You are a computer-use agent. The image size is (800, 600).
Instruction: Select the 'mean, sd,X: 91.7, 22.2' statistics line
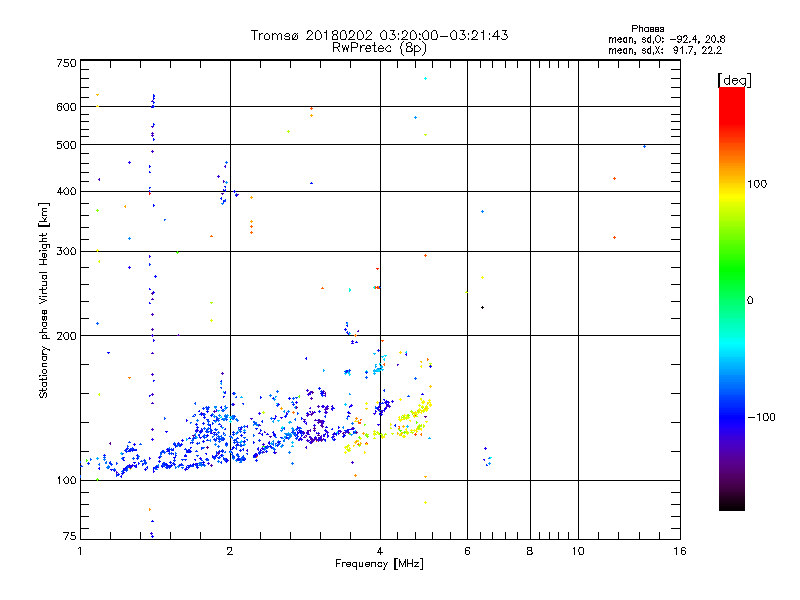click(665, 50)
